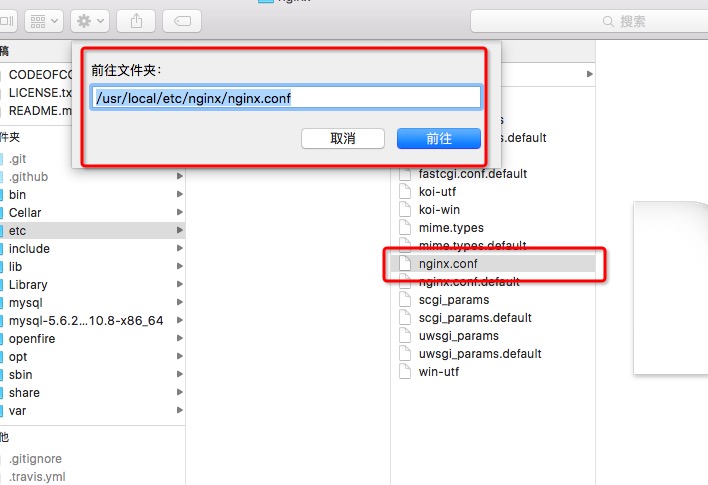The width and height of the screenshot is (708, 485).
Task: Click the scgi_params file icon
Action: coord(405,300)
